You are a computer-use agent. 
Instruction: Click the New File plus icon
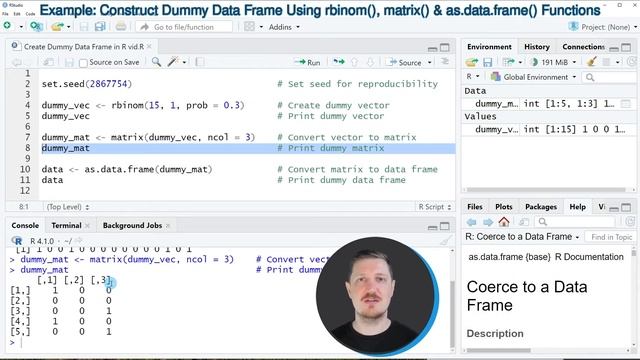pyautogui.click(x=7, y=27)
